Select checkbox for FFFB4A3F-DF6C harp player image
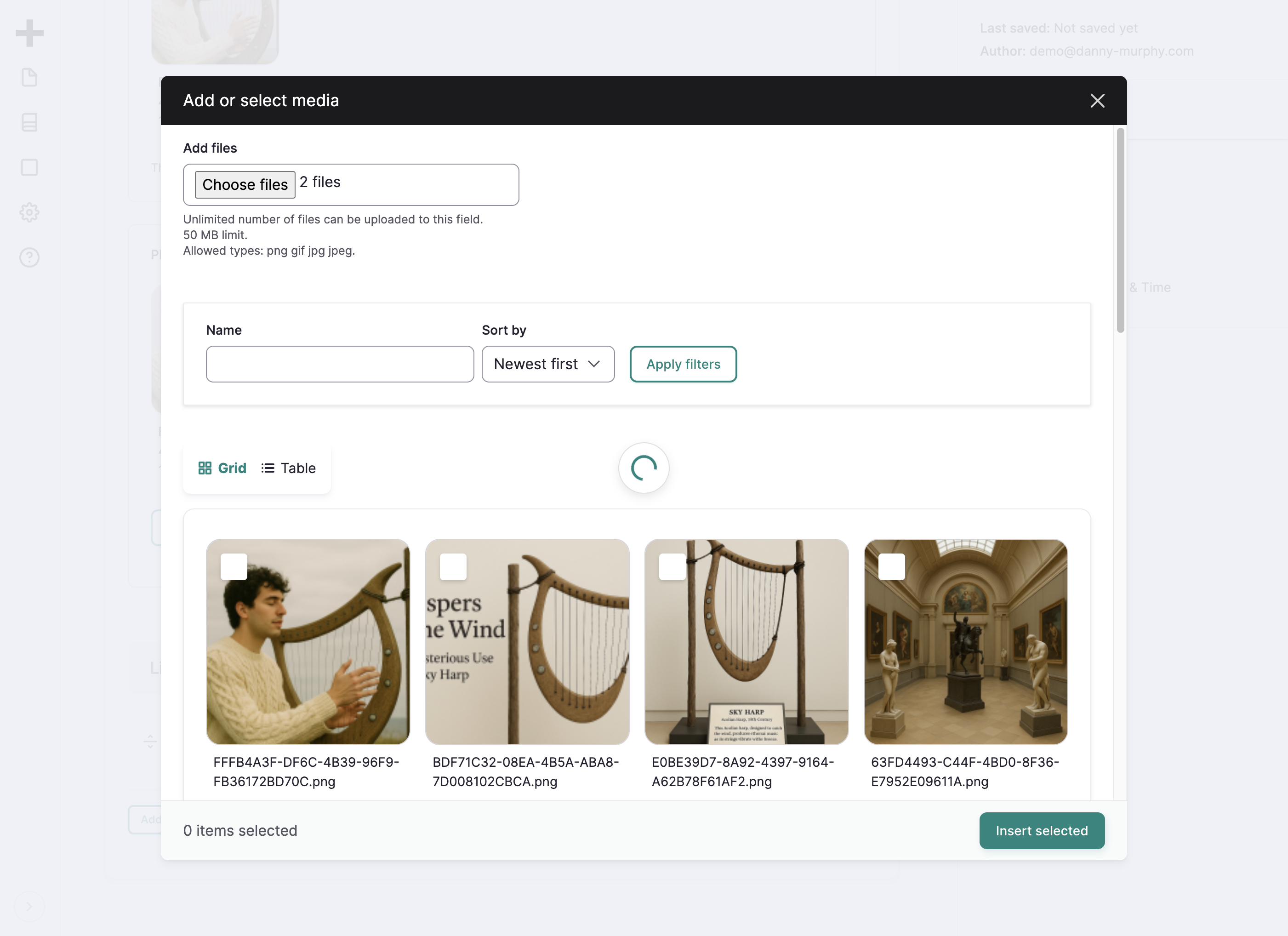This screenshot has height=936, width=1288. [x=234, y=567]
